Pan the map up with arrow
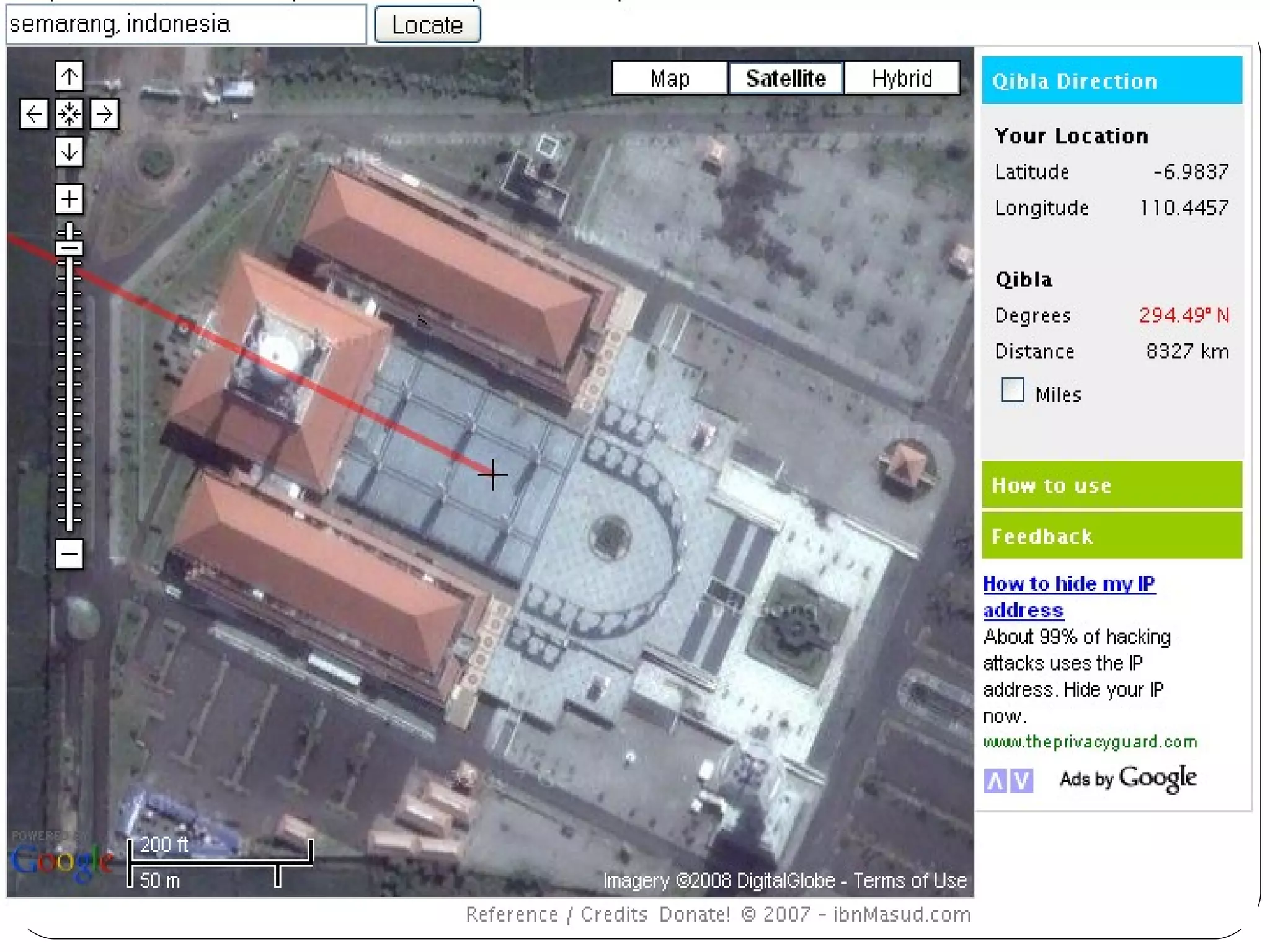Viewport: 1270px width, 952px height. tap(69, 77)
